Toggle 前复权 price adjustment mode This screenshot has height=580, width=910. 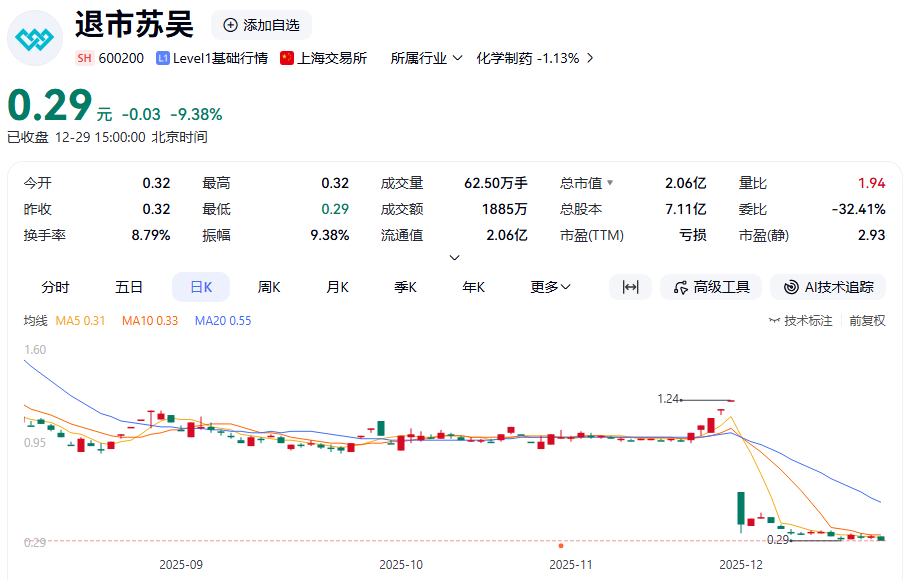pos(867,321)
